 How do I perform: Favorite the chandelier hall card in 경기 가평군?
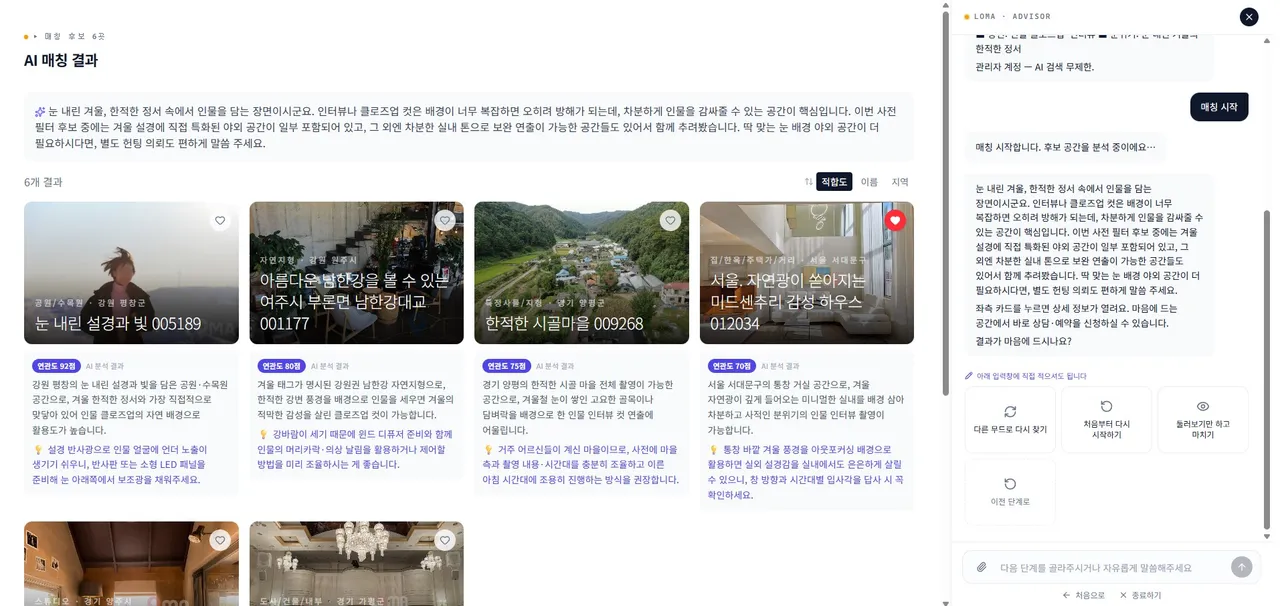(445, 540)
